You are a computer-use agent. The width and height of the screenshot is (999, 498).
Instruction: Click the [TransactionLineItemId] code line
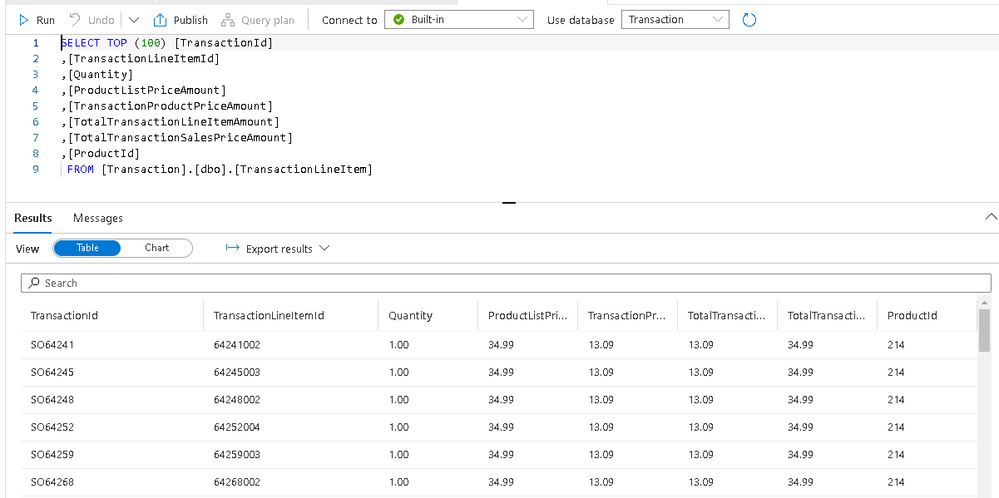140,59
